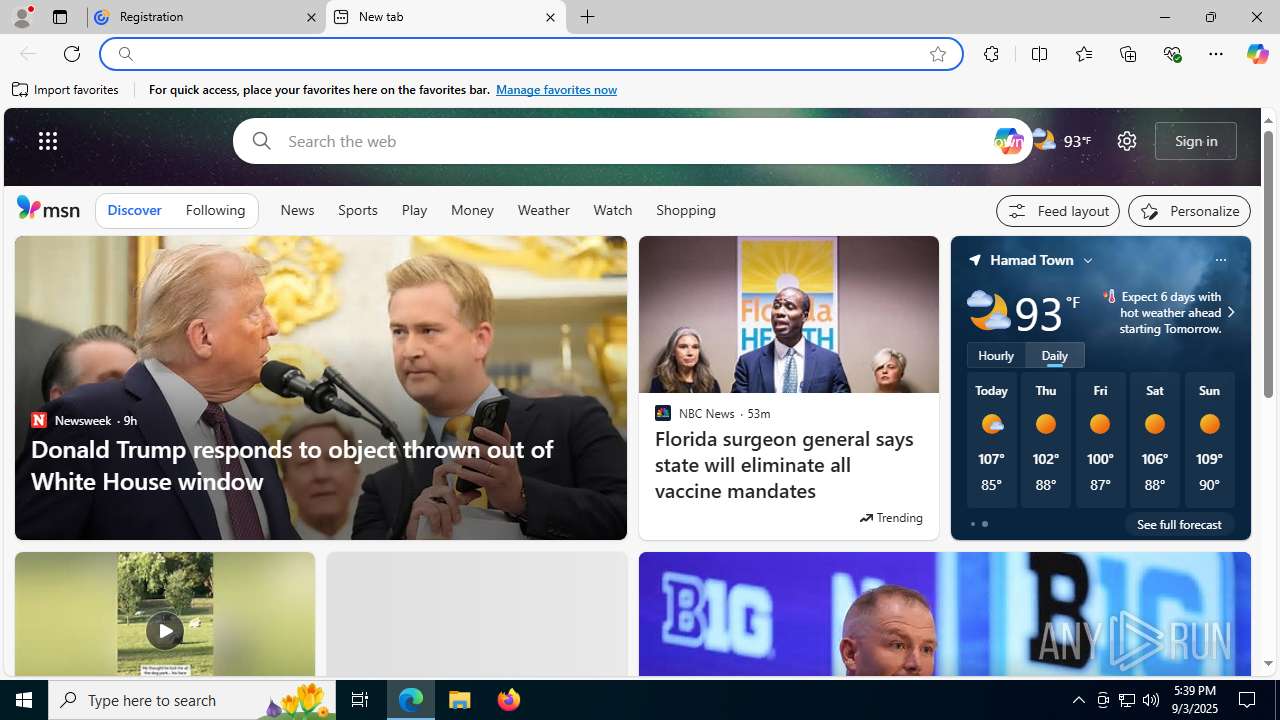Open the Shopping section

point(686,211)
